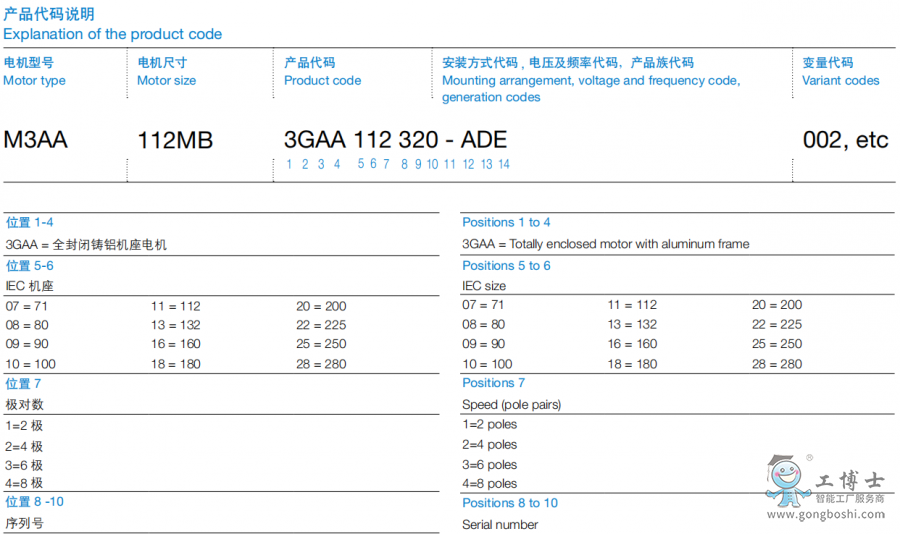
Task: Click the M3AA motor type value
Action: pyautogui.click(x=35, y=140)
